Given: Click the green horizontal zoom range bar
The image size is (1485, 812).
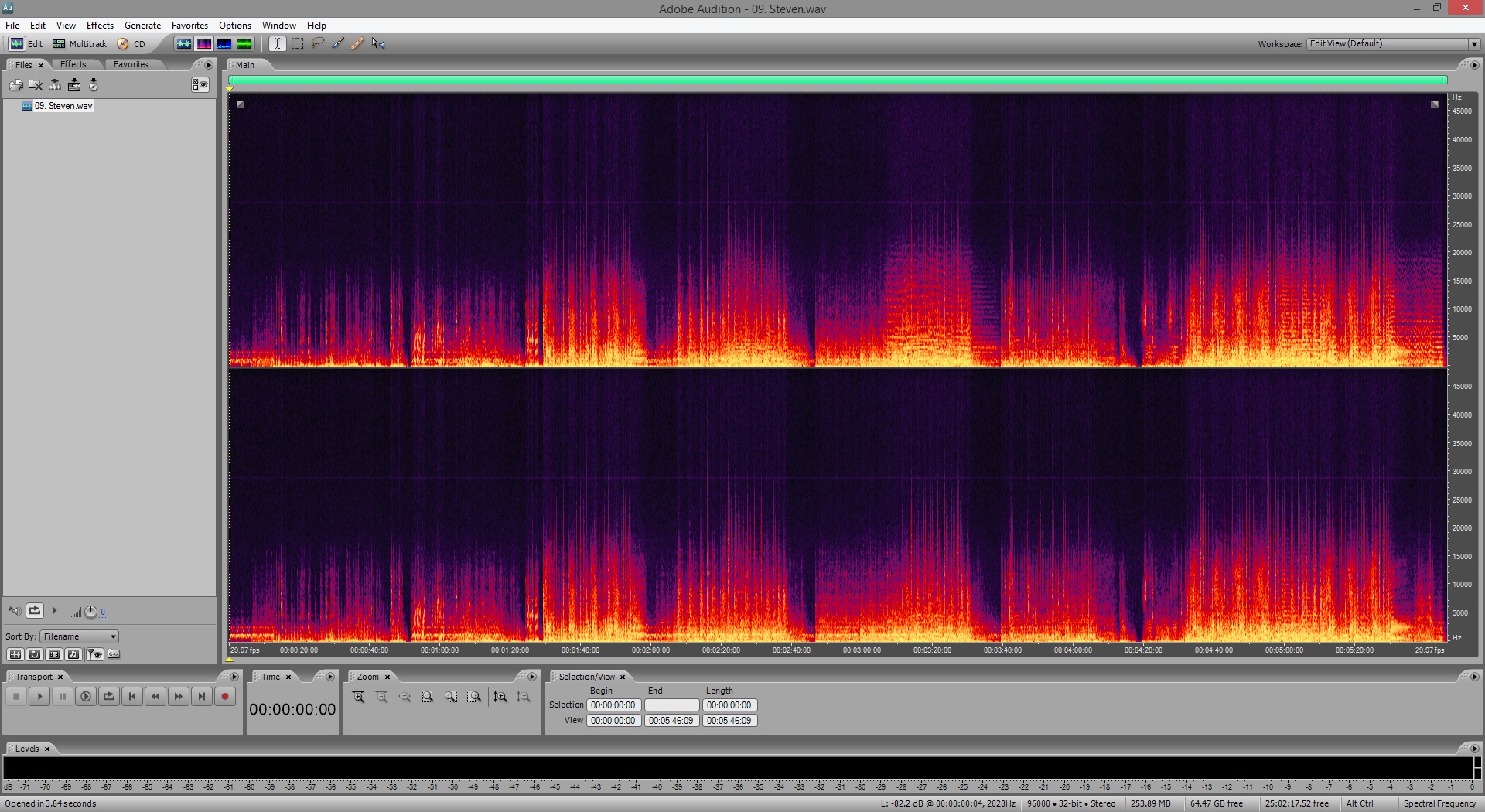Looking at the screenshot, I should coord(838,80).
